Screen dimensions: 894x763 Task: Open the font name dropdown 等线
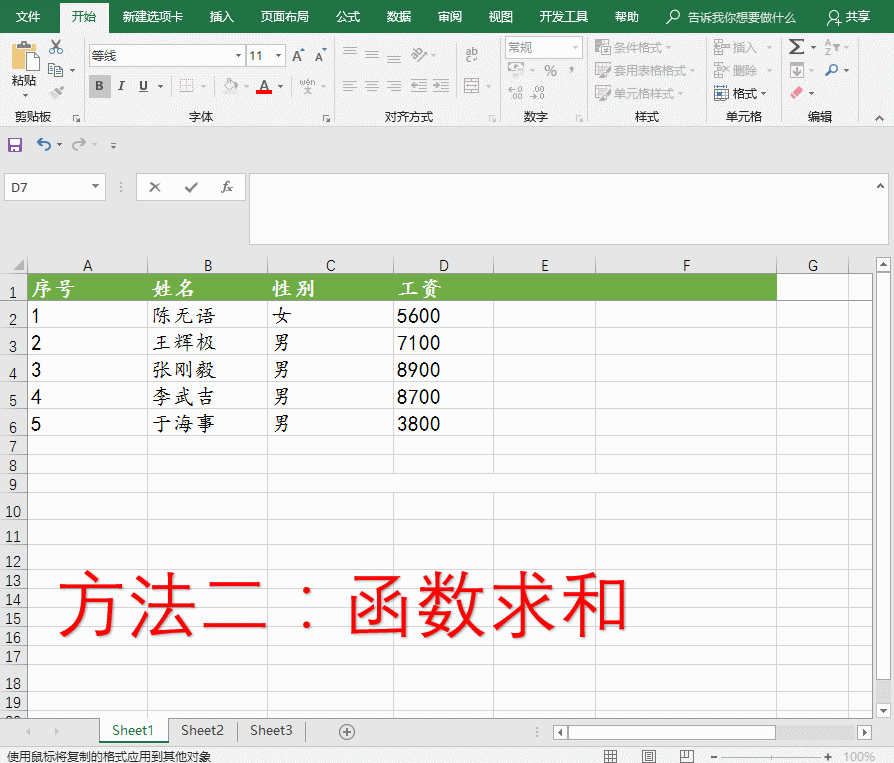238,56
